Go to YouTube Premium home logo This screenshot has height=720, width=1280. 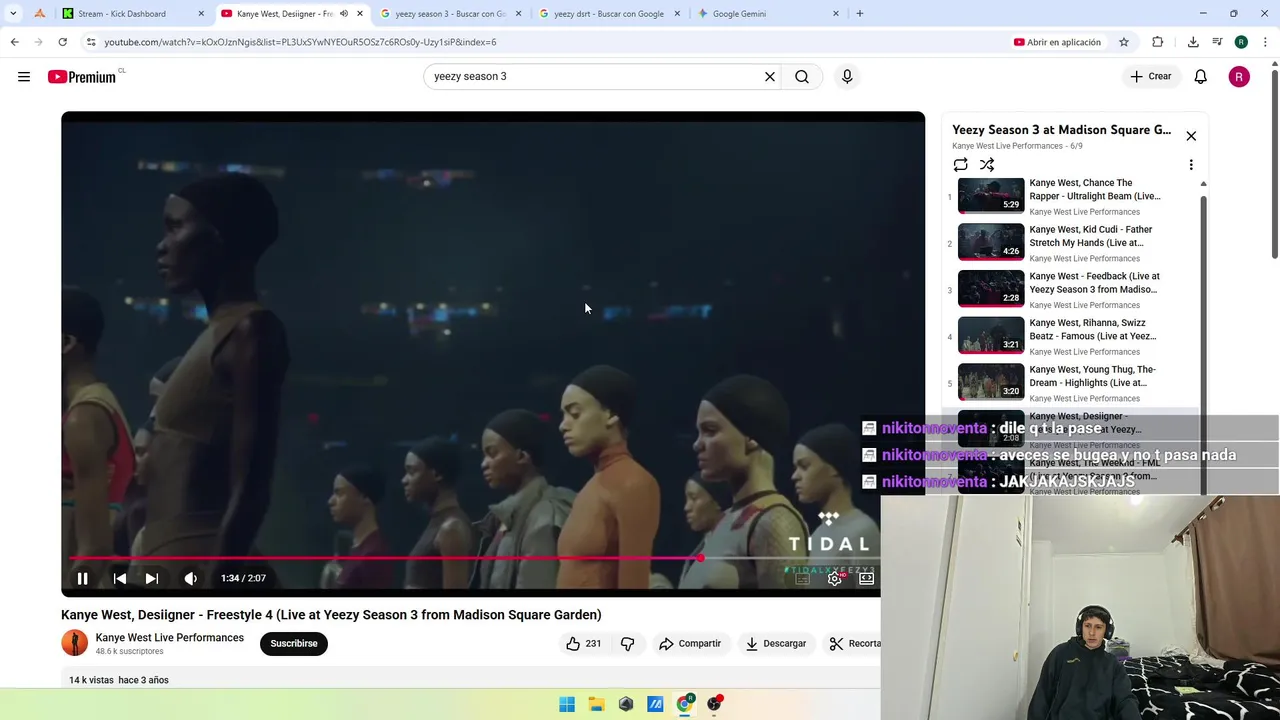(x=82, y=77)
